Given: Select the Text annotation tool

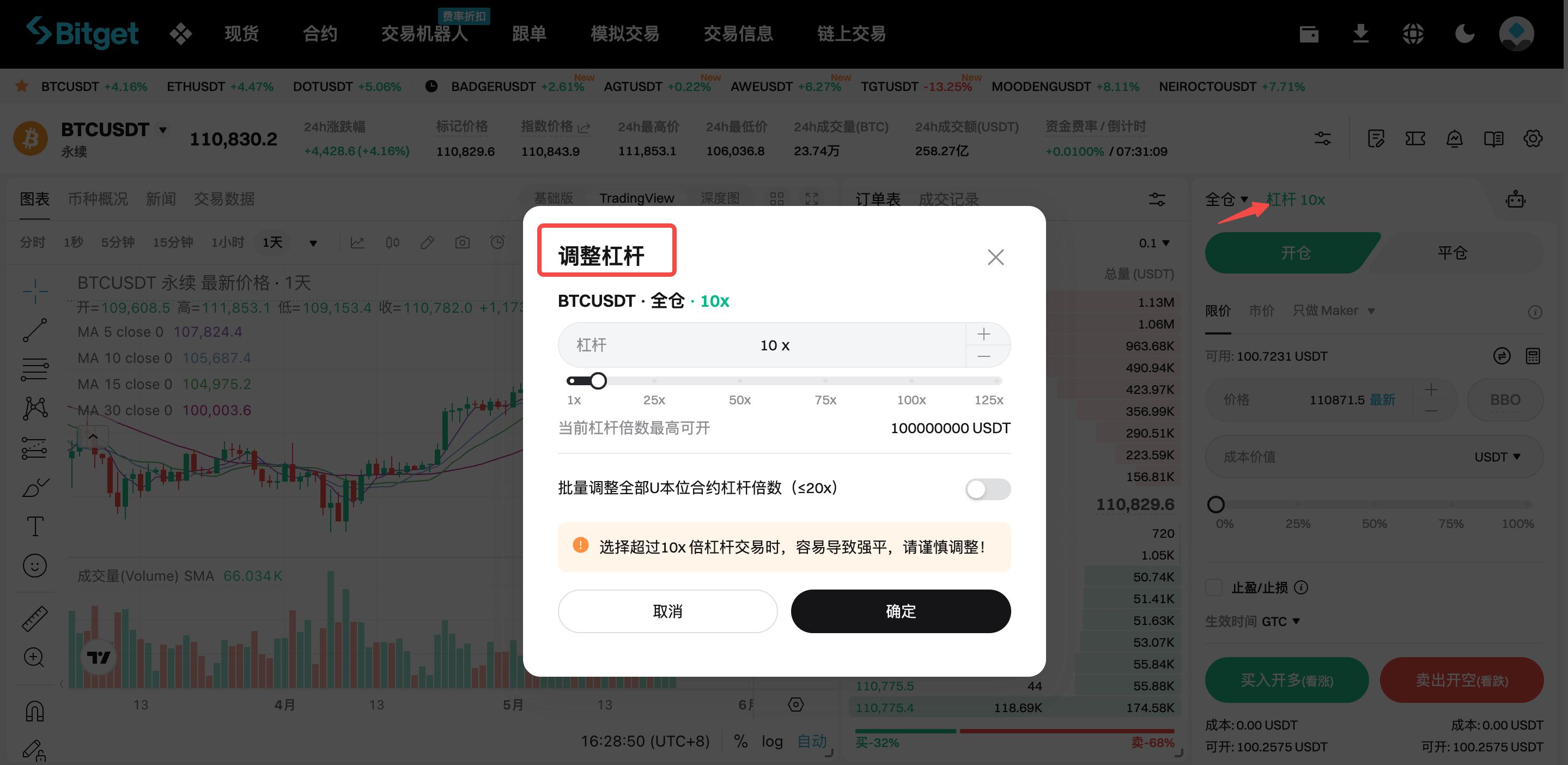Looking at the screenshot, I should tap(35, 526).
